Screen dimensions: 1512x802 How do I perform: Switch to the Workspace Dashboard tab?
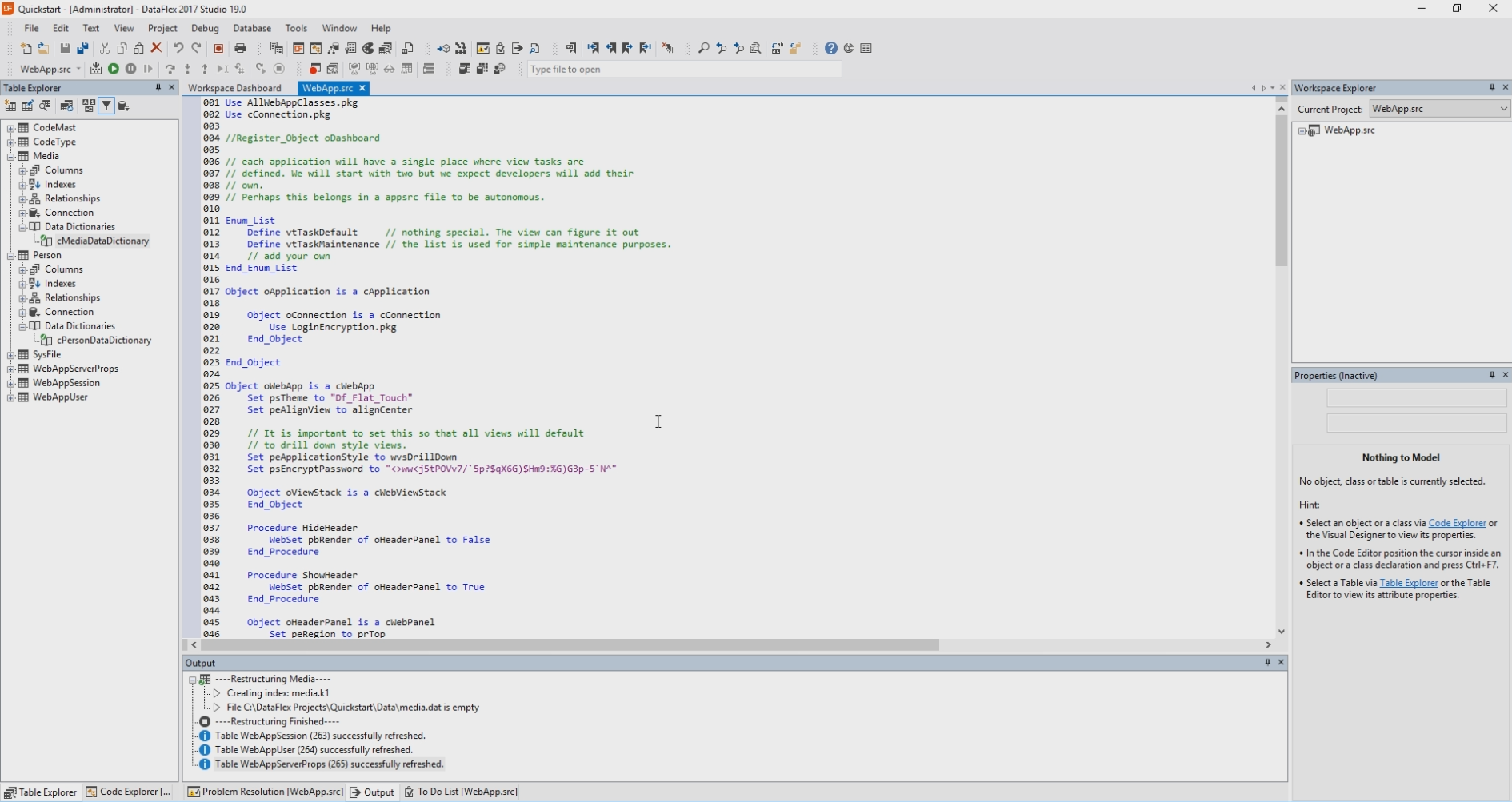pos(234,88)
